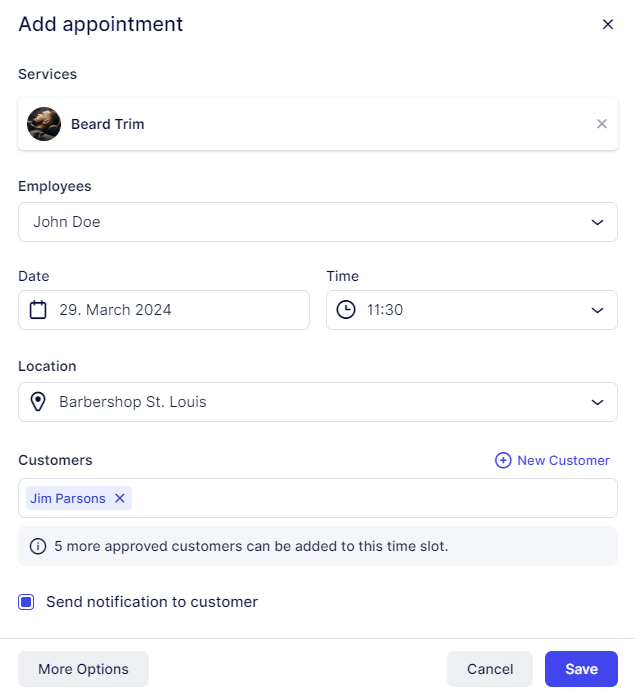Expand the Location dropdown chevron

[597, 402]
